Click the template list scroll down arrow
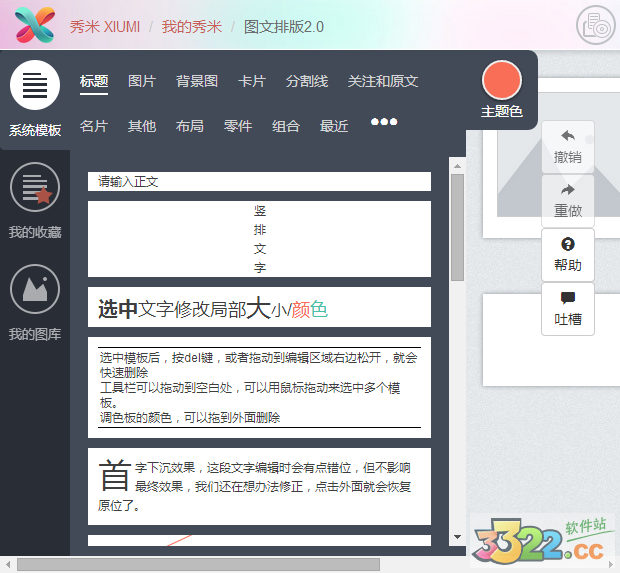 tap(457, 537)
